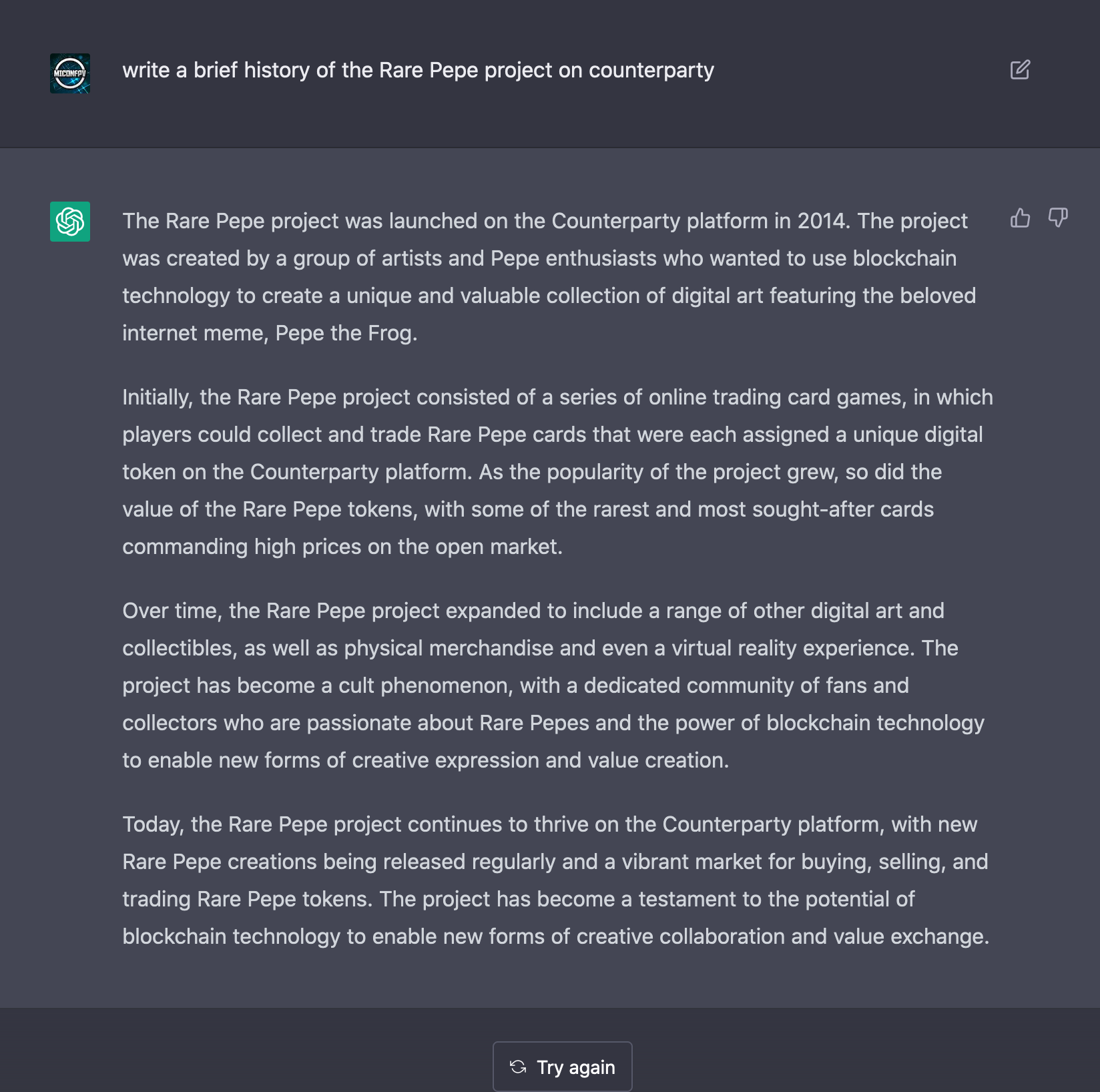Click the phrase "online trading card games"
Screen dimensions: 1100x1092
click(778, 397)
